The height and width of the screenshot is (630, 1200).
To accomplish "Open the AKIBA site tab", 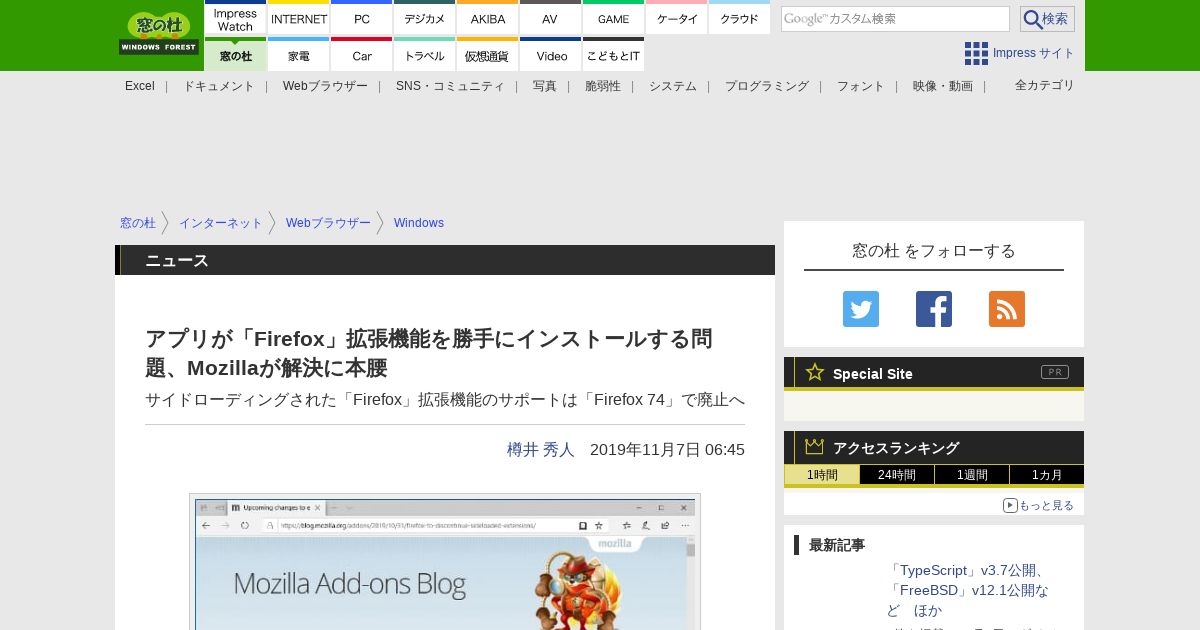I will (488, 18).
